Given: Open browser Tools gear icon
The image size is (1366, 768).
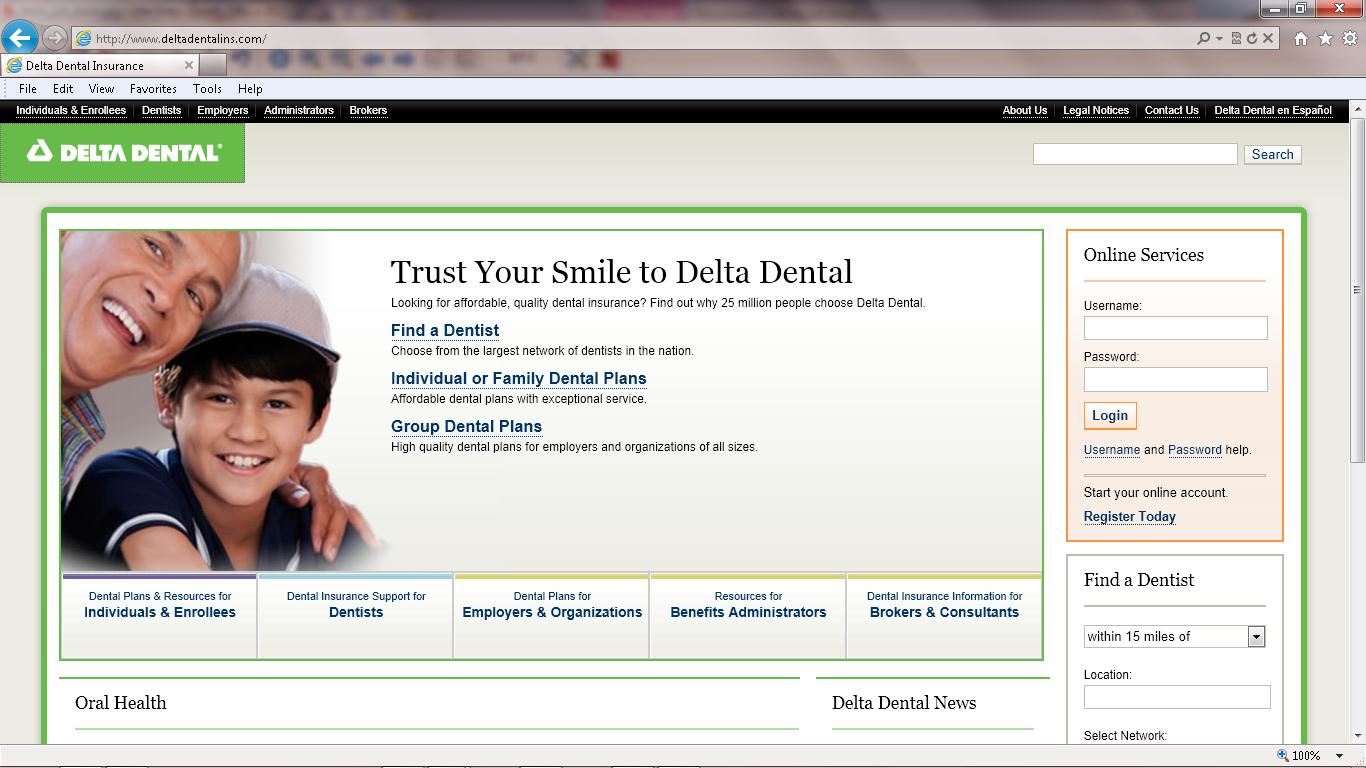Looking at the screenshot, I should (x=1349, y=38).
